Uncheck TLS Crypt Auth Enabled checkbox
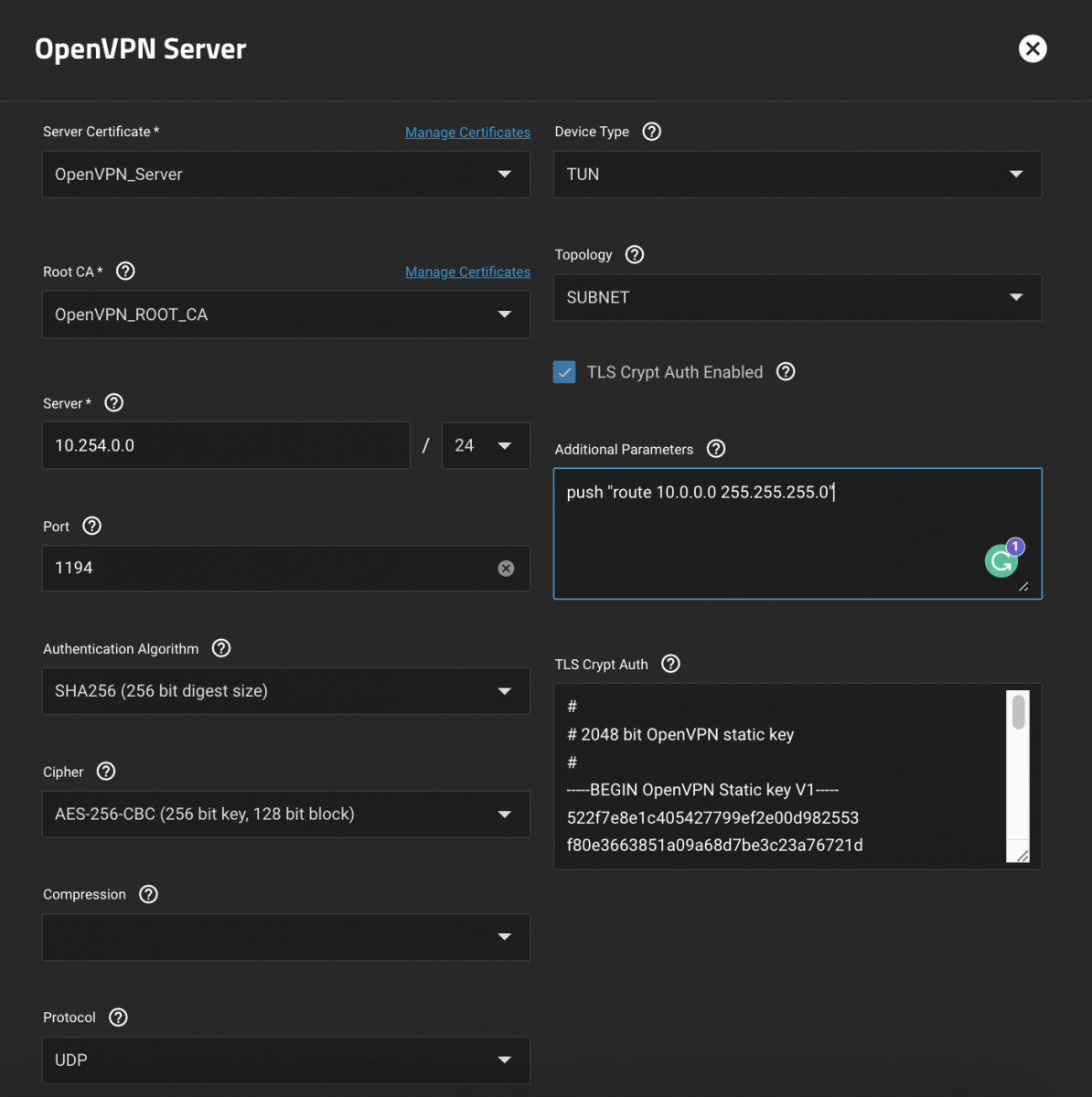The height and width of the screenshot is (1097, 1092). [x=565, y=372]
